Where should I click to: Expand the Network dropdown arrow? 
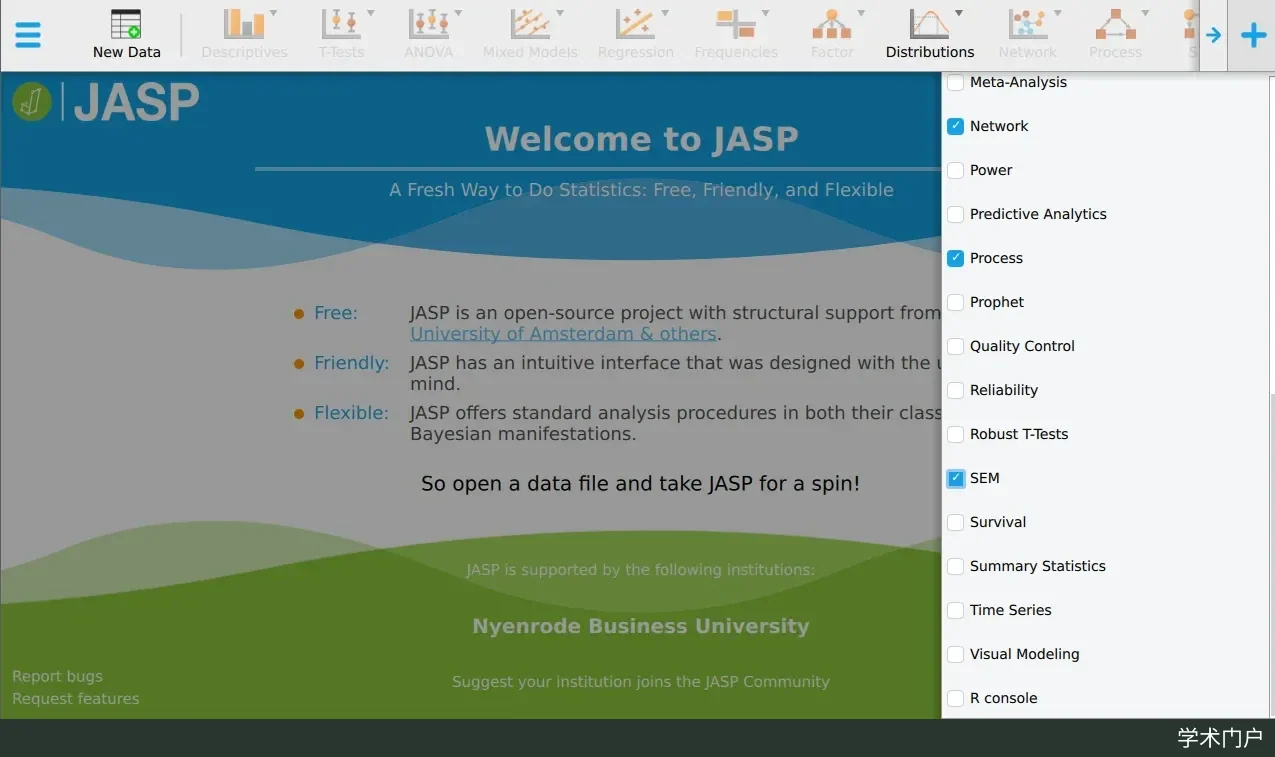point(1057,14)
